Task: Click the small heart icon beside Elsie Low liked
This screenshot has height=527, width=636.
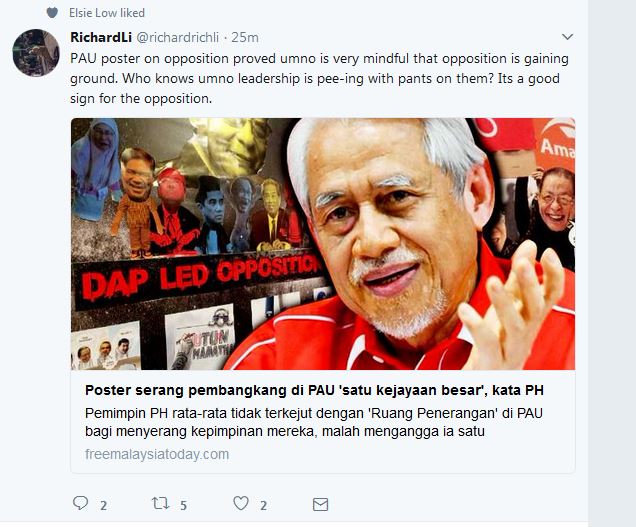Action: [x=52, y=13]
